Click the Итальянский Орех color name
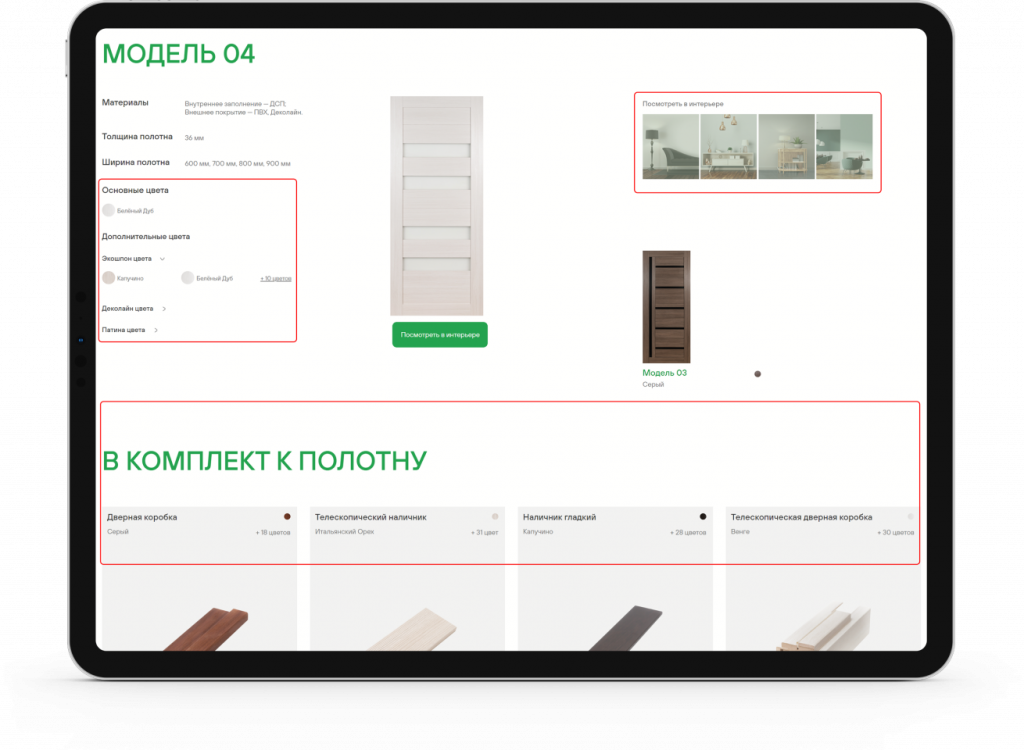Screen dimensions: 1024x750 (x=344, y=532)
